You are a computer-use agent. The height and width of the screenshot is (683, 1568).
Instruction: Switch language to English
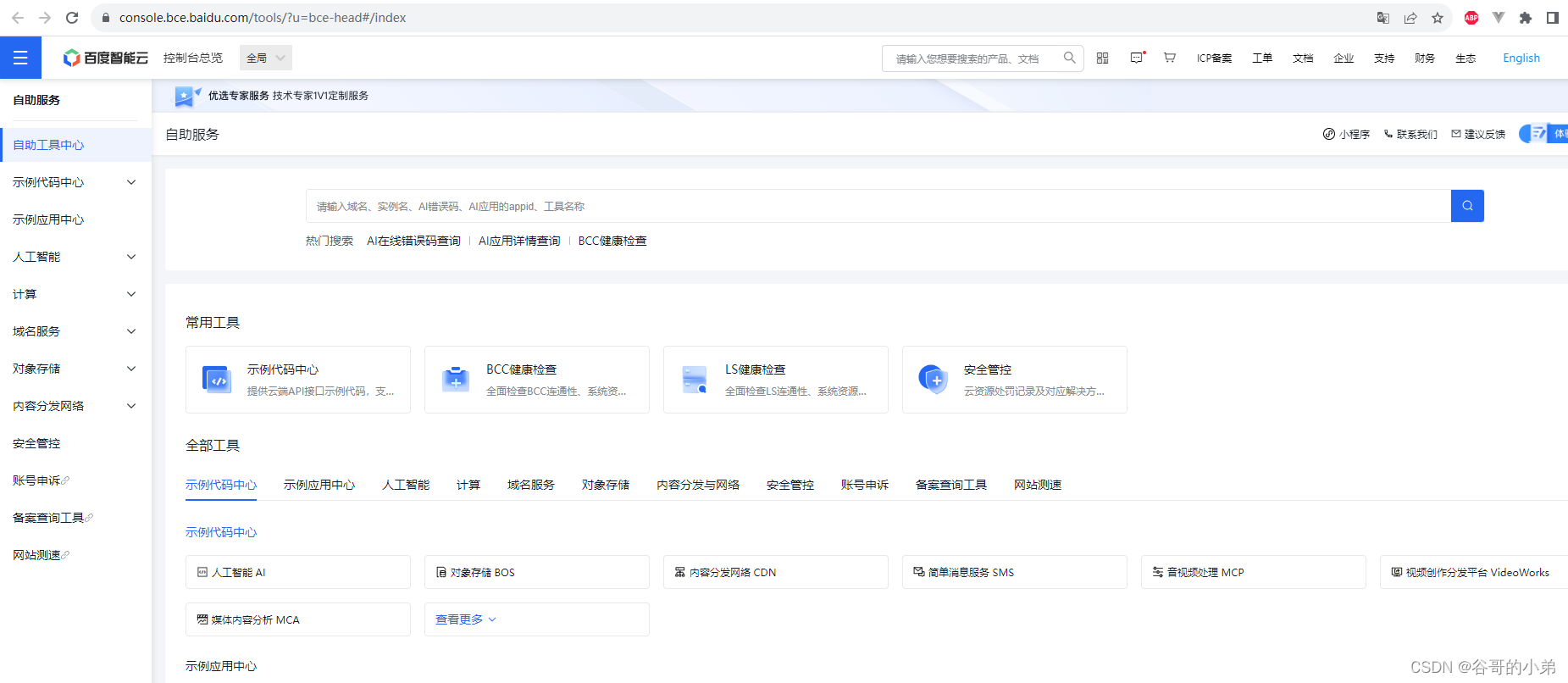pyautogui.click(x=1521, y=58)
